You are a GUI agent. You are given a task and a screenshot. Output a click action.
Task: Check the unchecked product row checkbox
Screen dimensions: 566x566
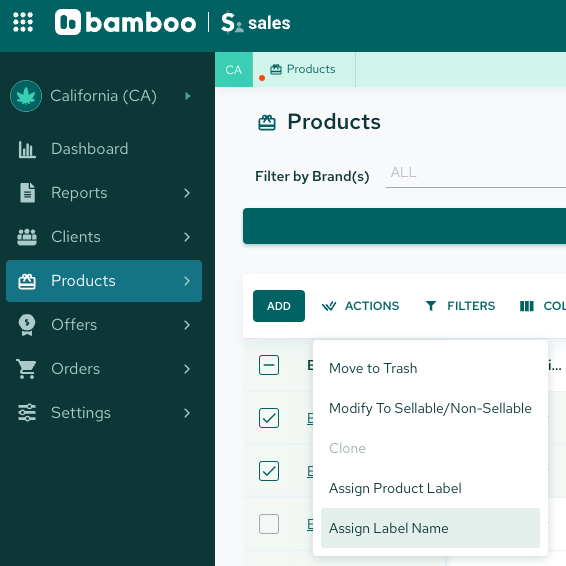[x=269, y=524]
